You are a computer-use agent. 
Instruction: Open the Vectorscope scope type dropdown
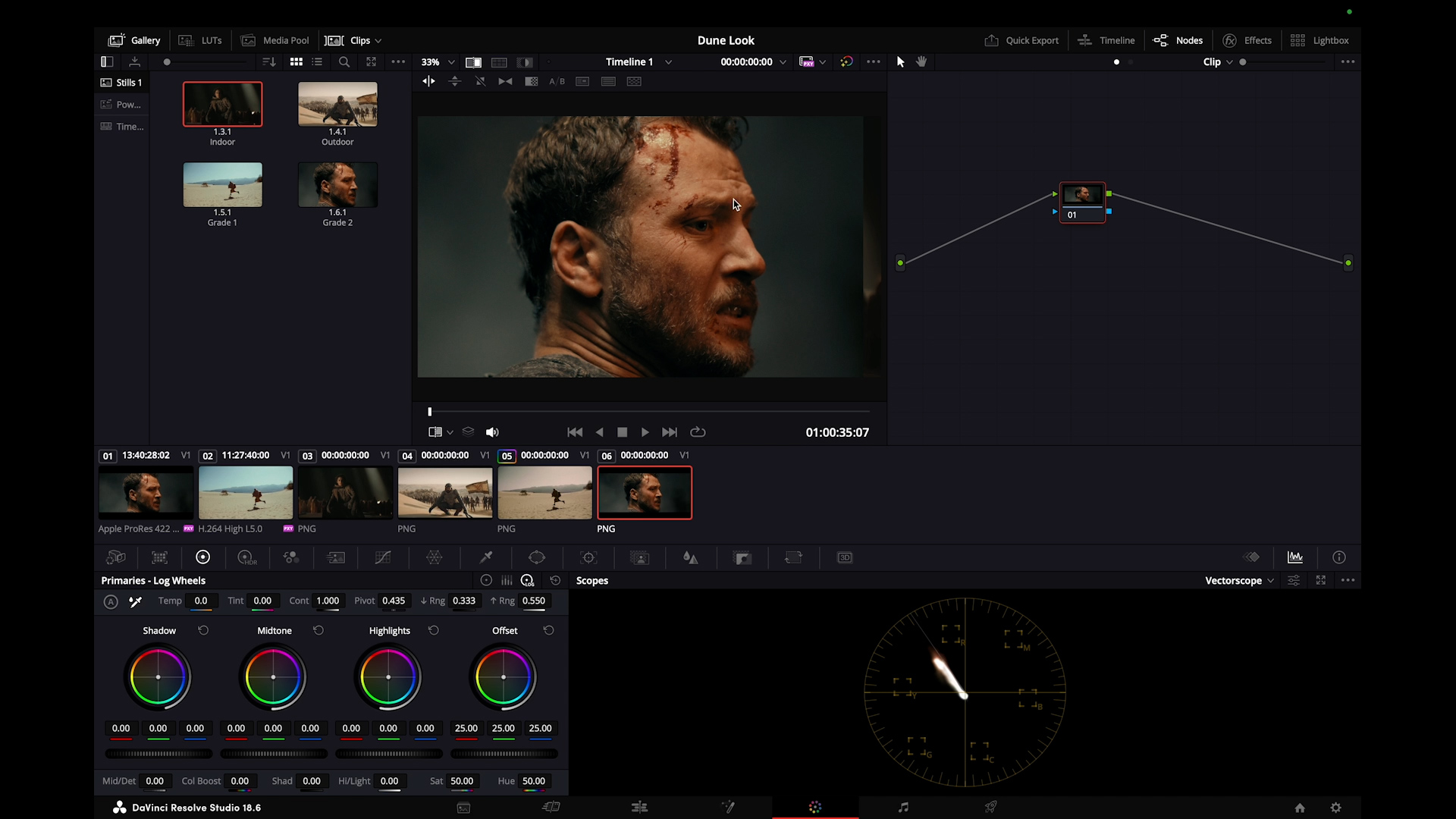1239,580
